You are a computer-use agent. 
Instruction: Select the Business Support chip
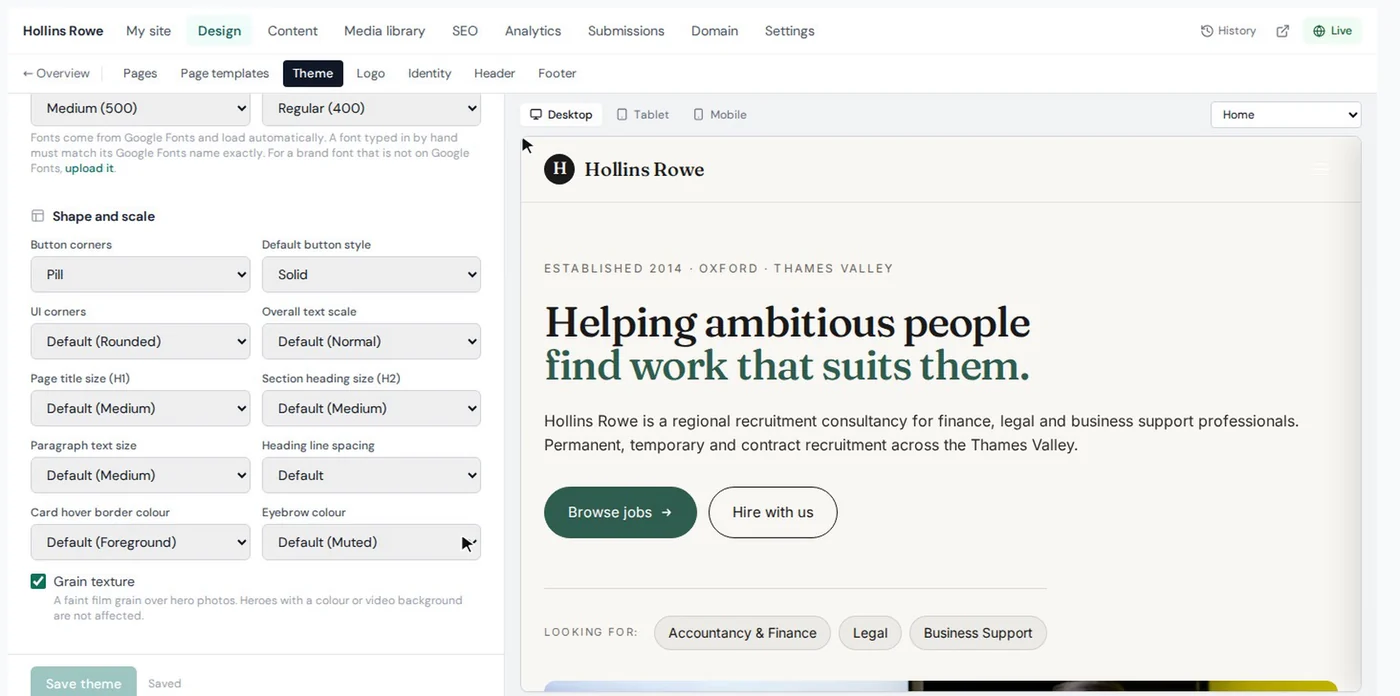978,633
